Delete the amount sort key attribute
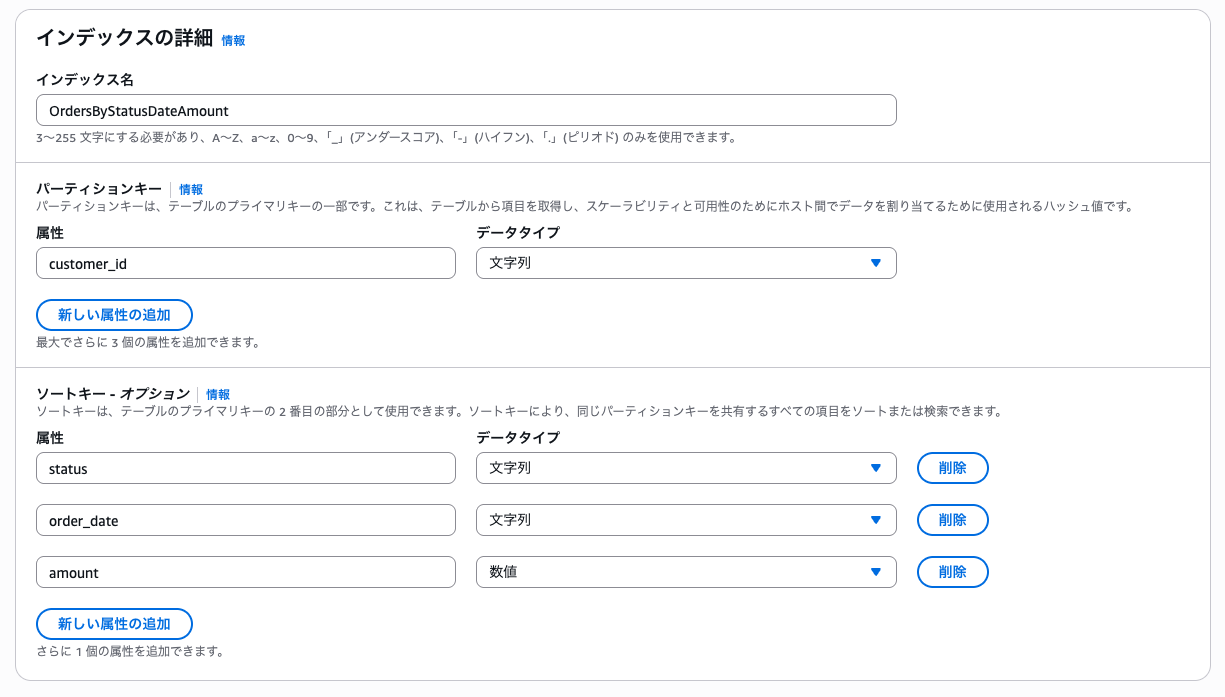 [x=952, y=572]
